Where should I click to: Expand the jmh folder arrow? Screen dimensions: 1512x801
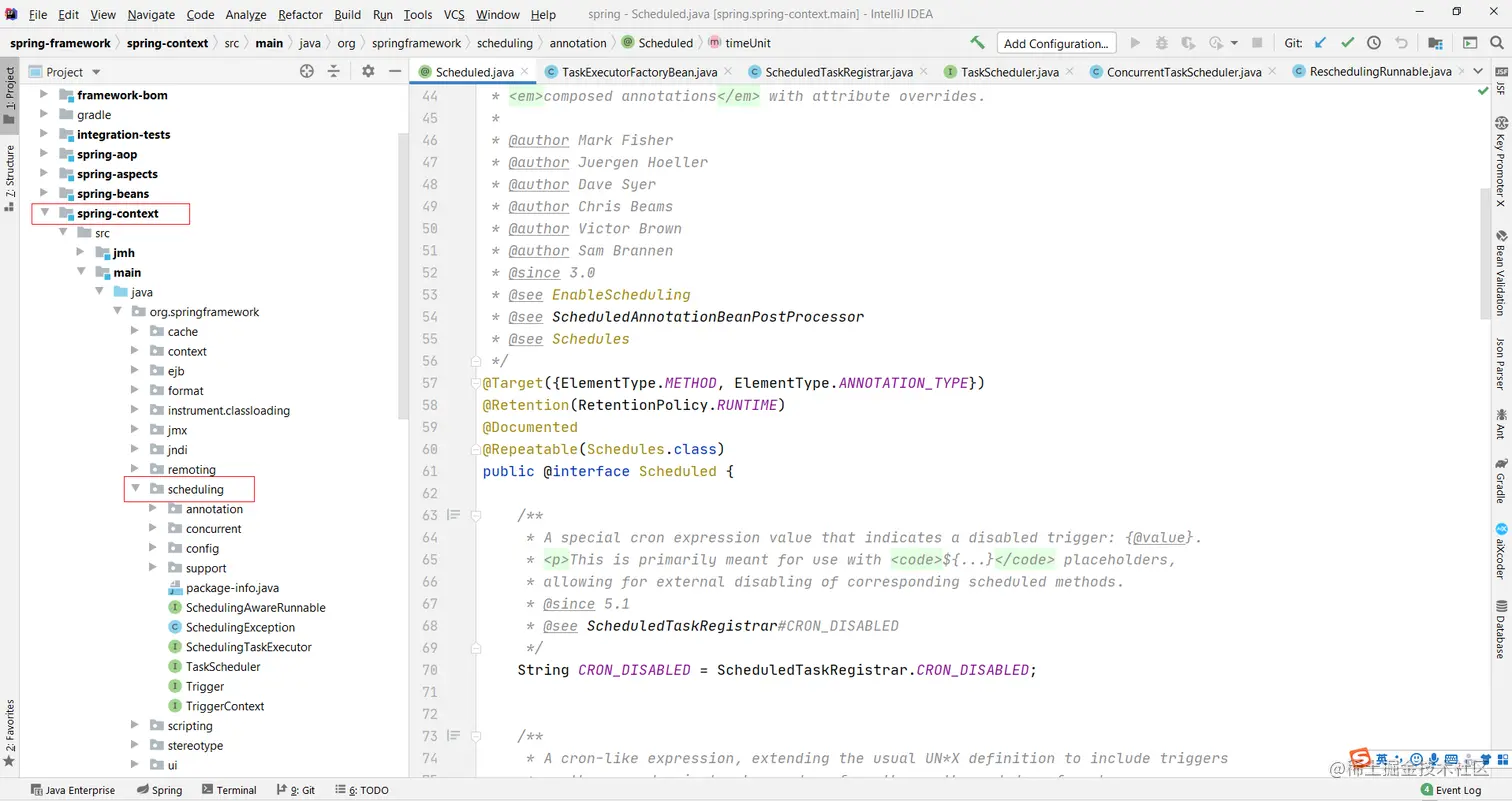pyautogui.click(x=80, y=252)
